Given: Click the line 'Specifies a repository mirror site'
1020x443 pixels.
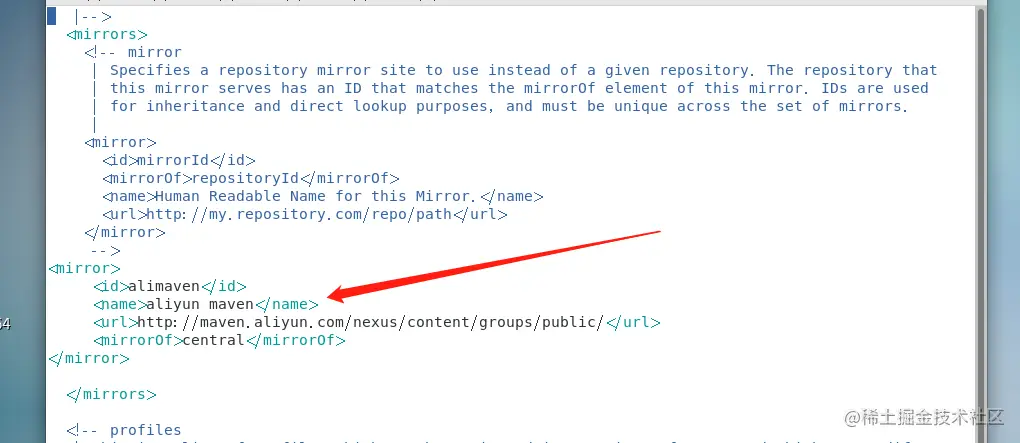Looking at the screenshot, I should click(x=524, y=70).
